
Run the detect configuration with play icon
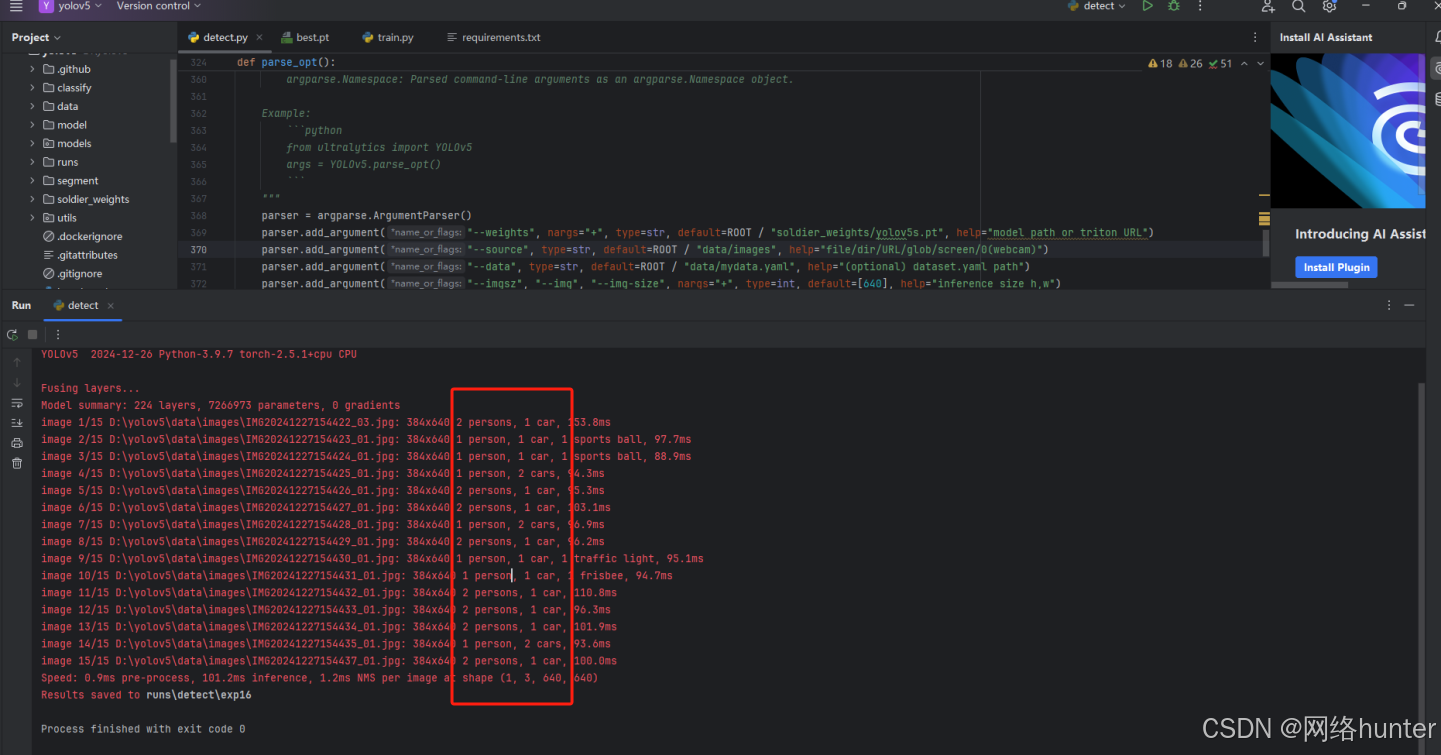(1148, 6)
